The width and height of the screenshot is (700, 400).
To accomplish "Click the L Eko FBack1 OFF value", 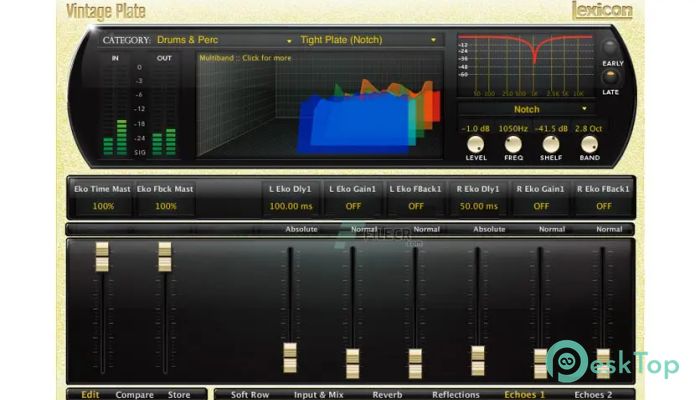I will click(416, 206).
